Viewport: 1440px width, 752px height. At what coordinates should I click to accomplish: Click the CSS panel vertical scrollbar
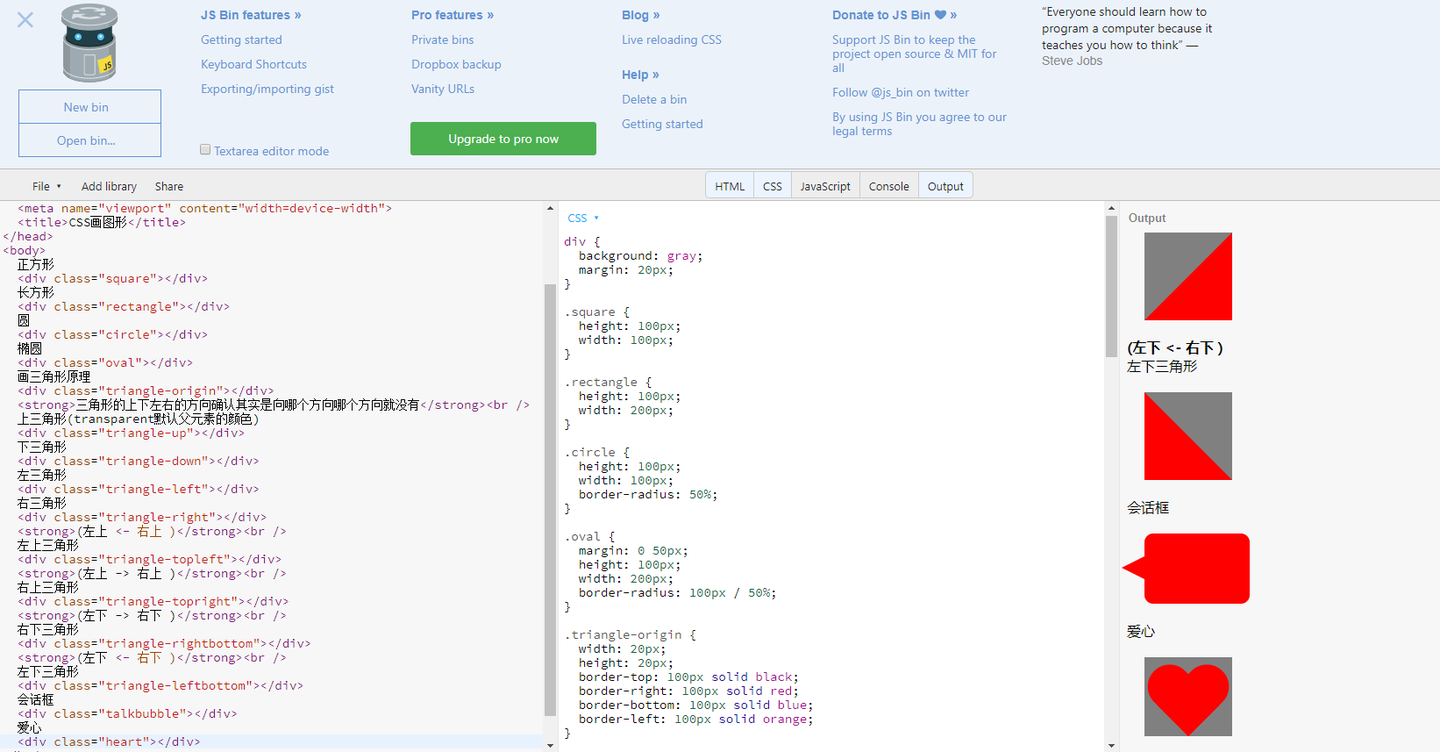pyautogui.click(x=1111, y=287)
